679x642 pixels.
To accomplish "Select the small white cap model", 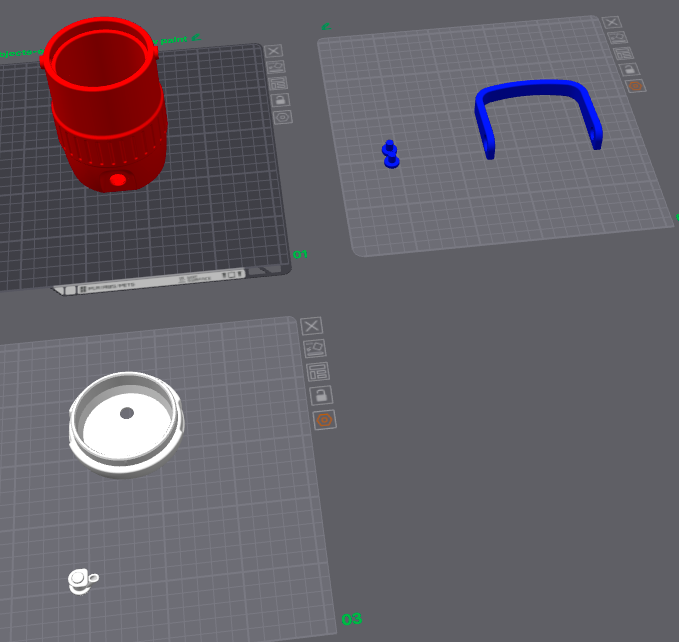I will (82, 581).
